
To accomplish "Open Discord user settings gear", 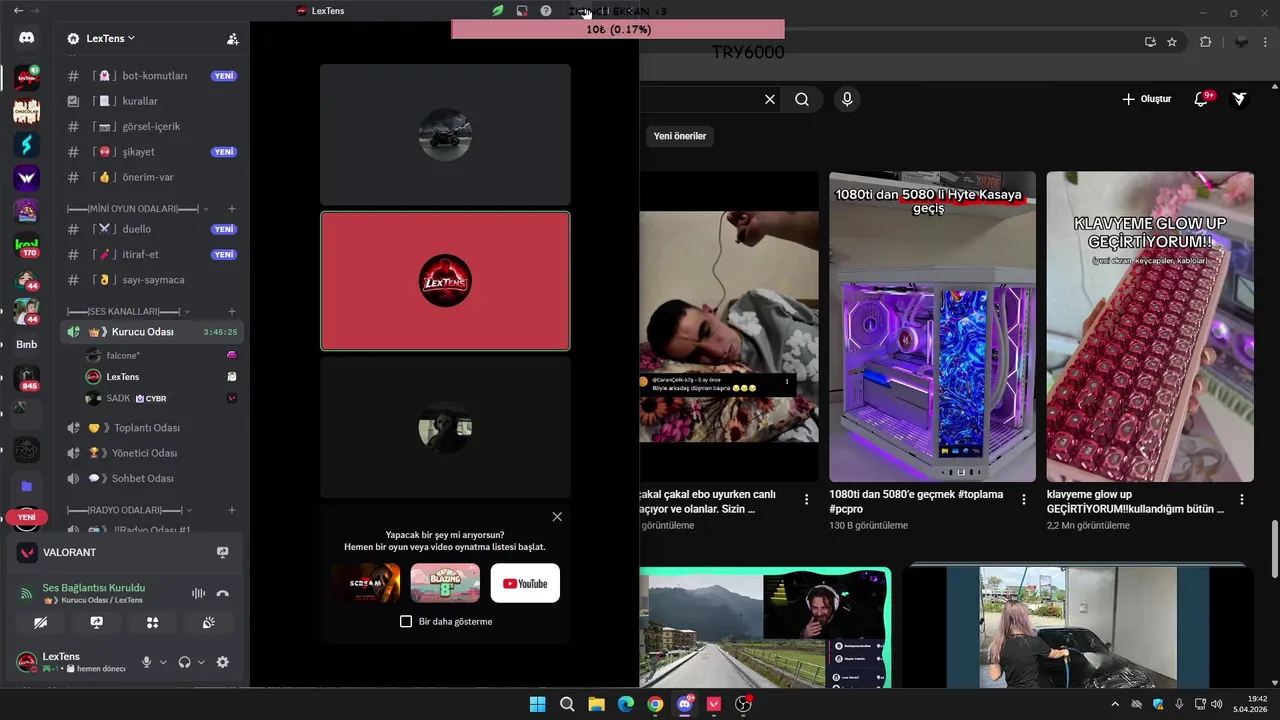I will [x=223, y=662].
